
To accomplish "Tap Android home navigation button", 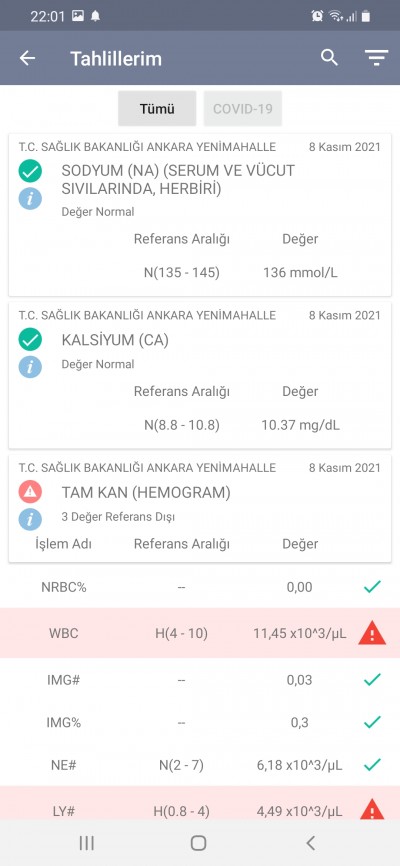I will point(198,843).
